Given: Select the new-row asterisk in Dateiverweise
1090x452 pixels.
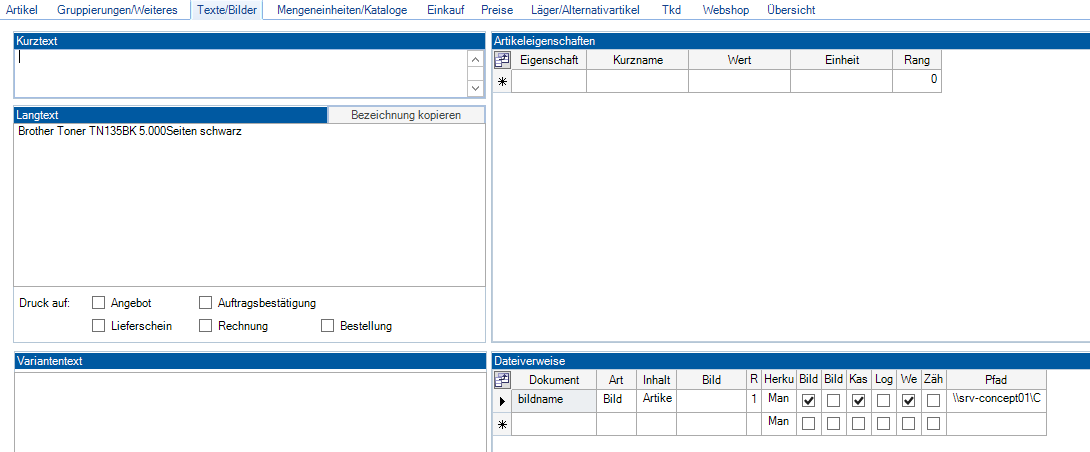Looking at the screenshot, I should tap(502, 424).
